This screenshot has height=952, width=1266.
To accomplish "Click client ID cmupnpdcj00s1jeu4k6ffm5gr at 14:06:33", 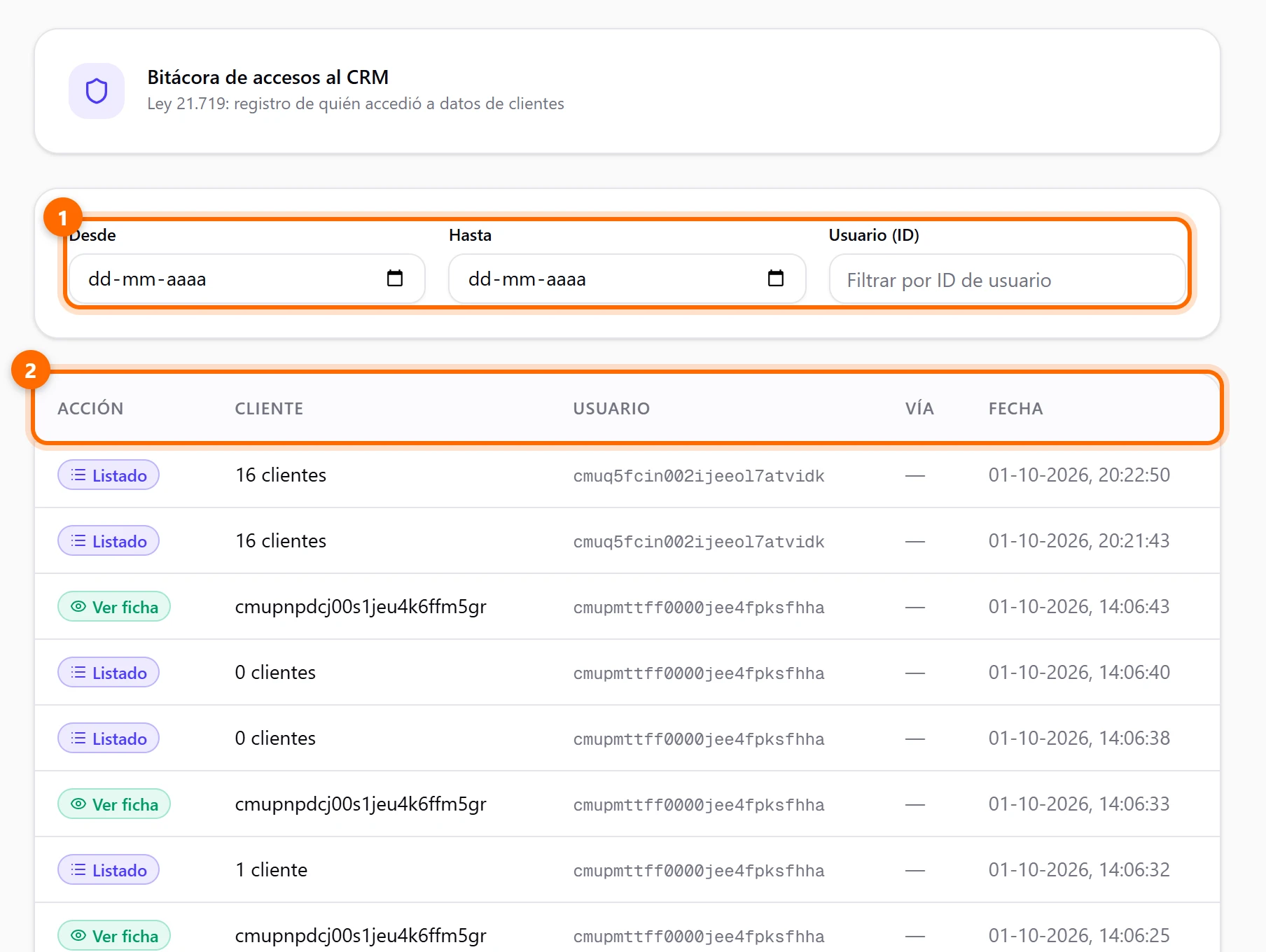I will 361,804.
